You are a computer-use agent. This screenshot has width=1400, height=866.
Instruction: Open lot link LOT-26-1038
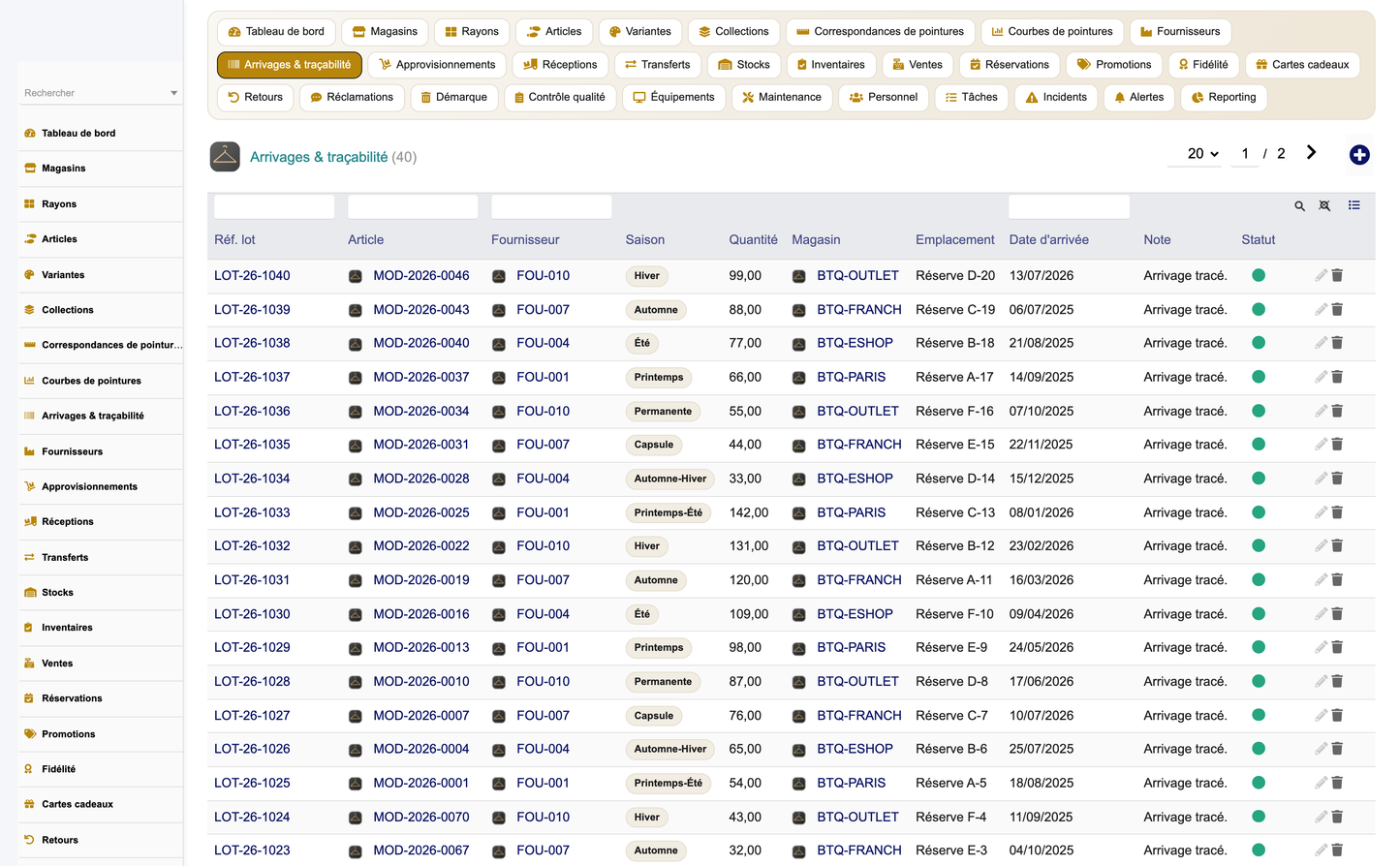[252, 343]
